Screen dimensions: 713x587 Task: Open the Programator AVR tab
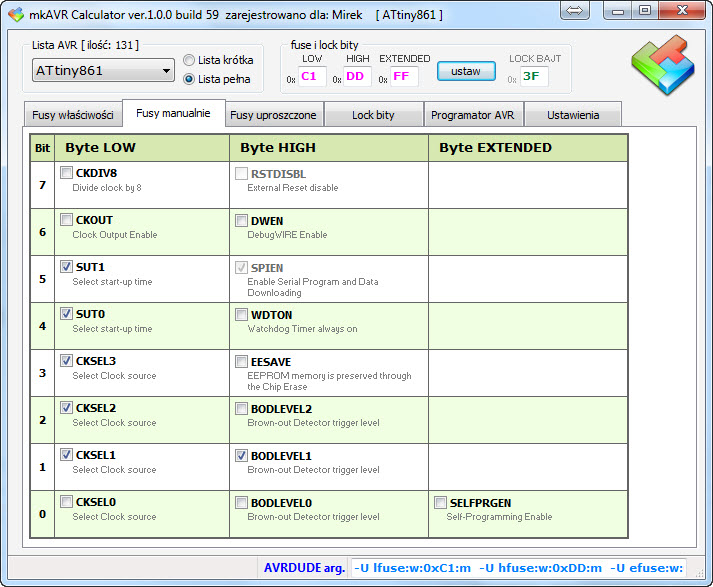(x=472, y=115)
